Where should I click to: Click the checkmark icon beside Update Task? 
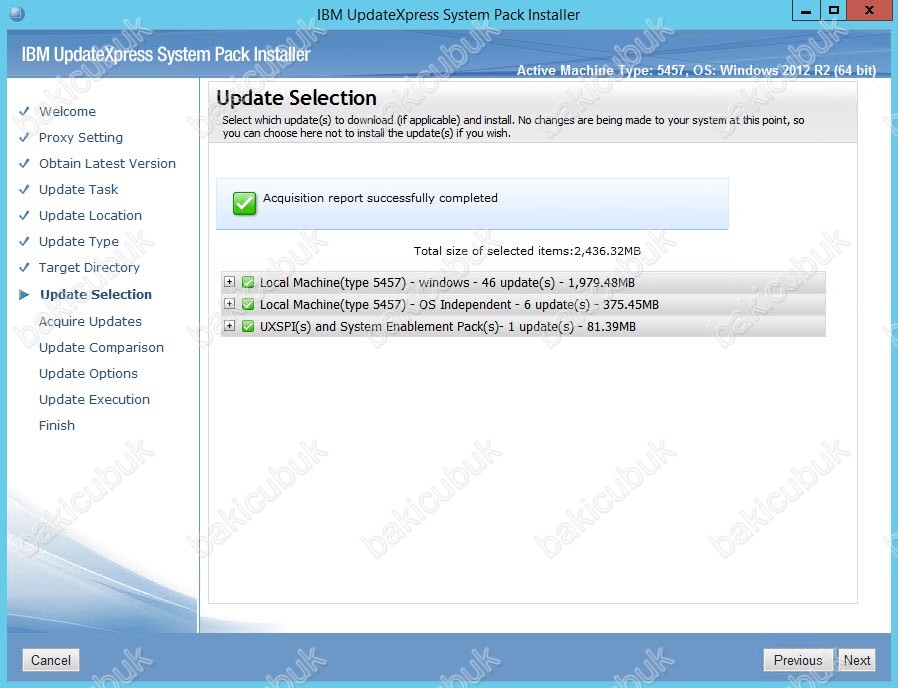(24, 189)
